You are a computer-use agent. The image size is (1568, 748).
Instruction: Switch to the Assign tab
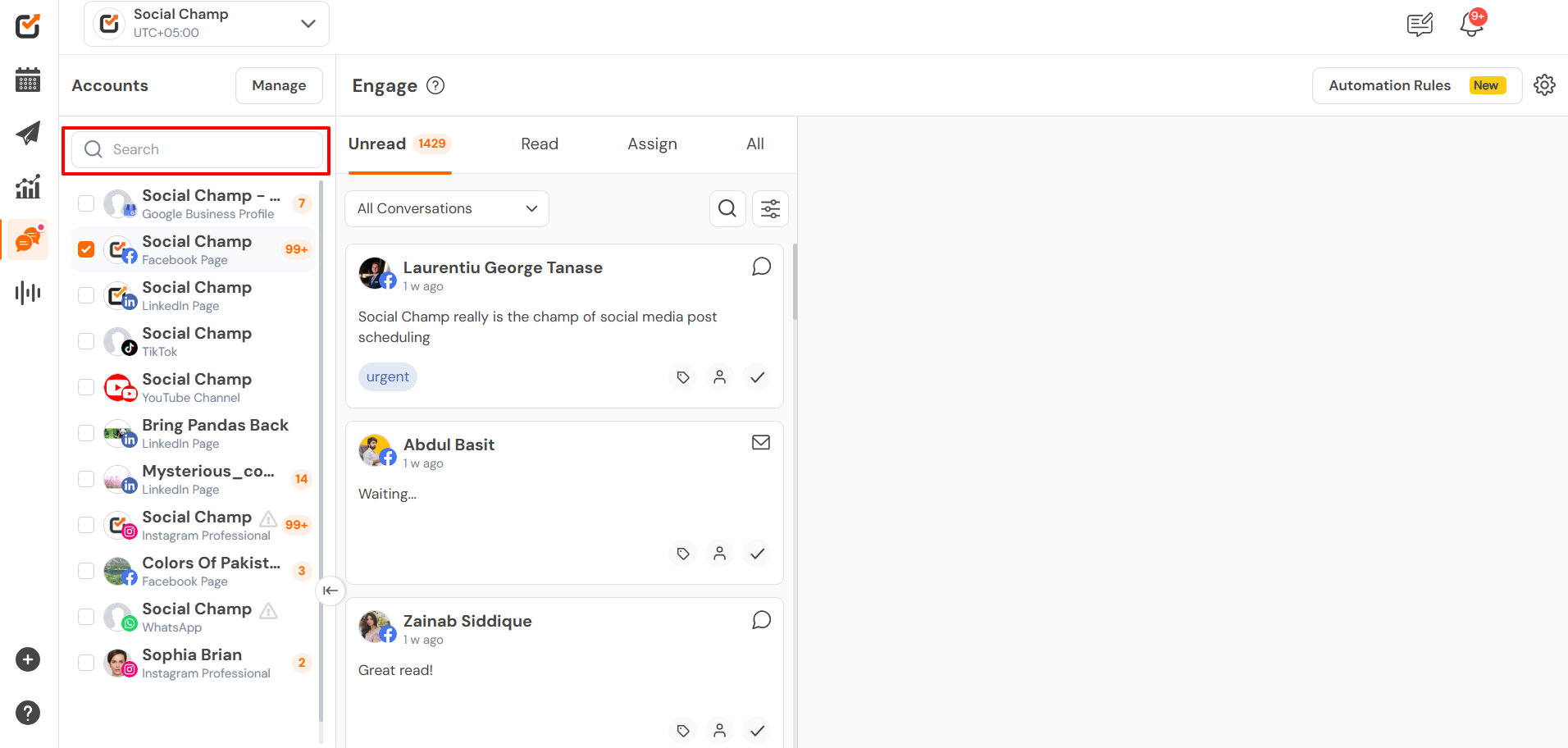pyautogui.click(x=653, y=144)
